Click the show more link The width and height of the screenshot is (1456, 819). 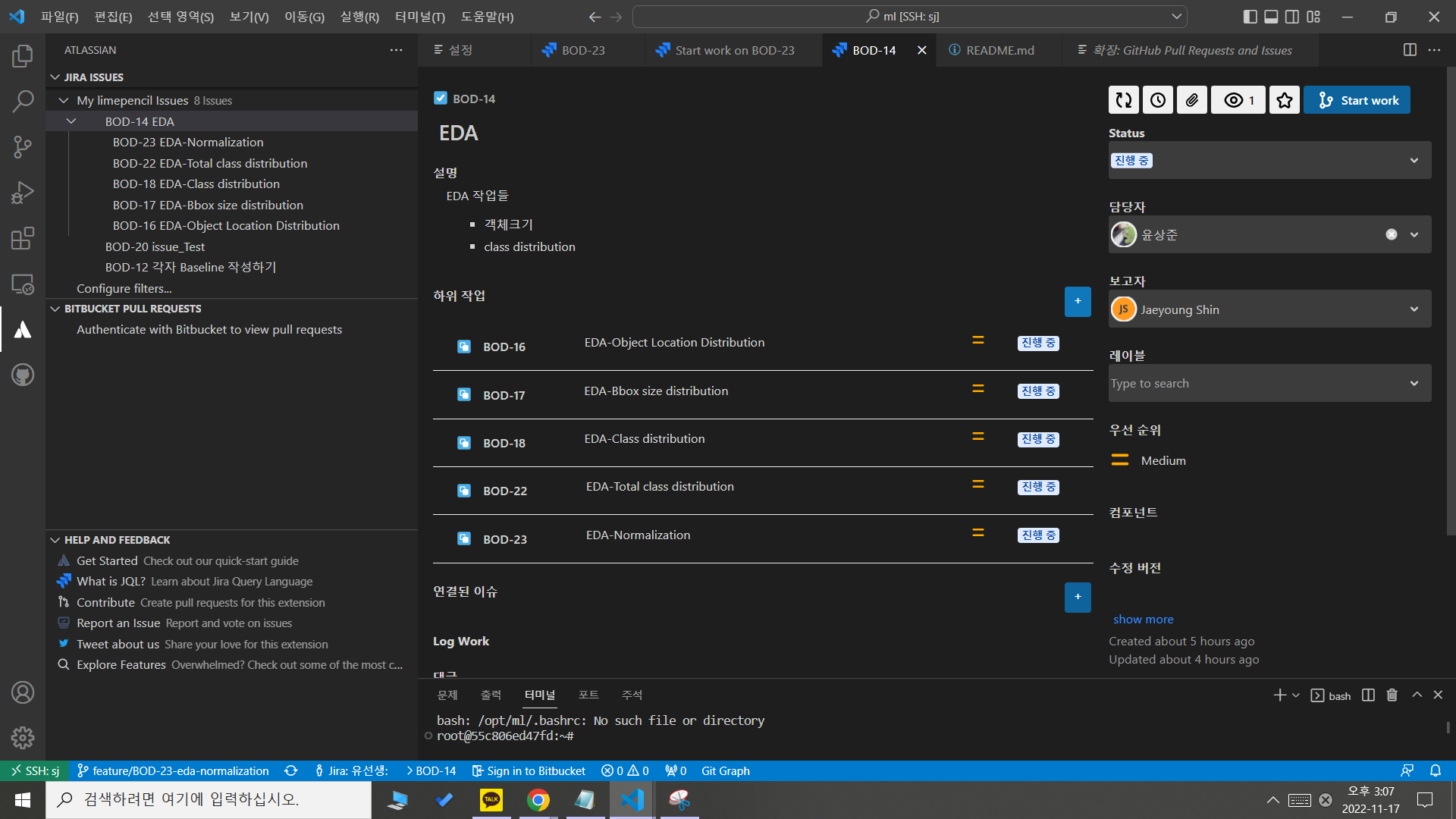pyautogui.click(x=1143, y=620)
